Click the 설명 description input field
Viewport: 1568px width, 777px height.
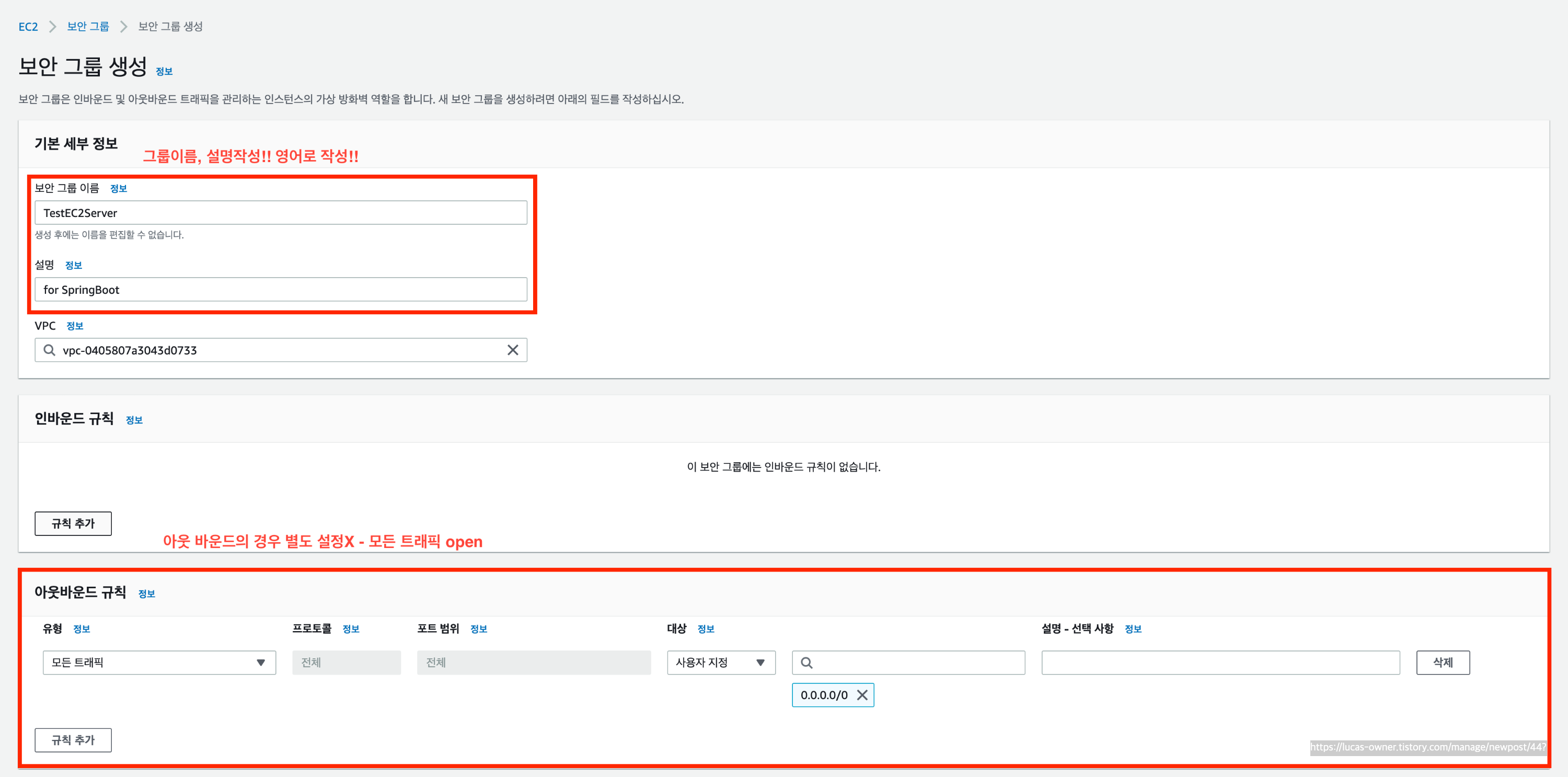click(280, 289)
